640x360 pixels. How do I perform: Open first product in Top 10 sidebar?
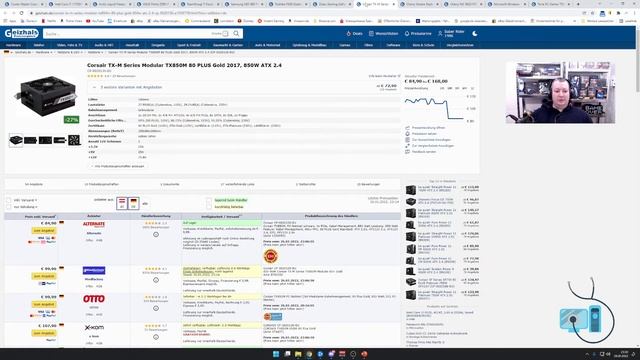tap(442, 189)
